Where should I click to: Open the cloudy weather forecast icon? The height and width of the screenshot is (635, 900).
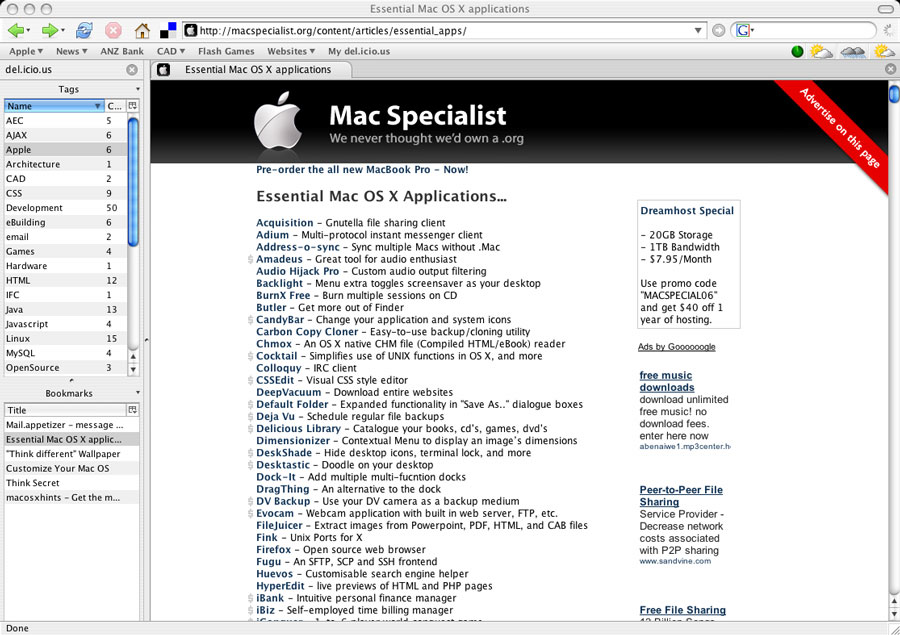point(853,52)
